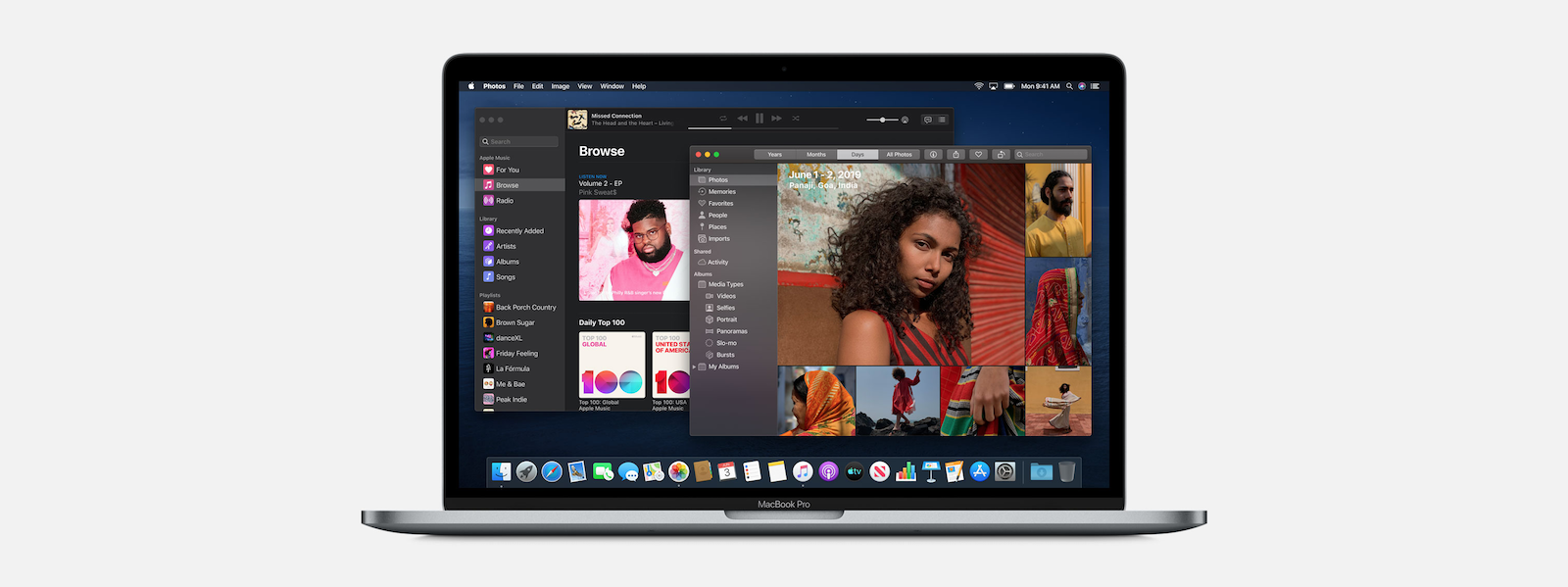Pause the current song in Music
The height and width of the screenshot is (587, 1568).
click(759, 119)
